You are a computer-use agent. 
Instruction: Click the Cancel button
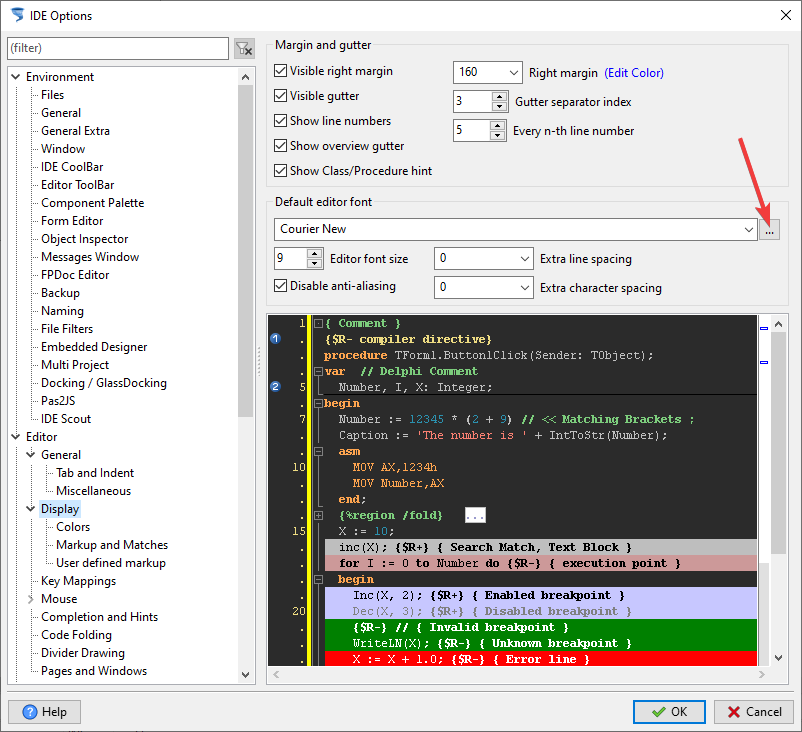tap(754, 712)
